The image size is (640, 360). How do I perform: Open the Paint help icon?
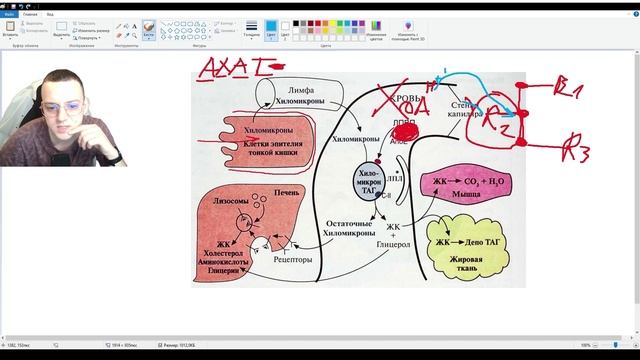(x=636, y=14)
